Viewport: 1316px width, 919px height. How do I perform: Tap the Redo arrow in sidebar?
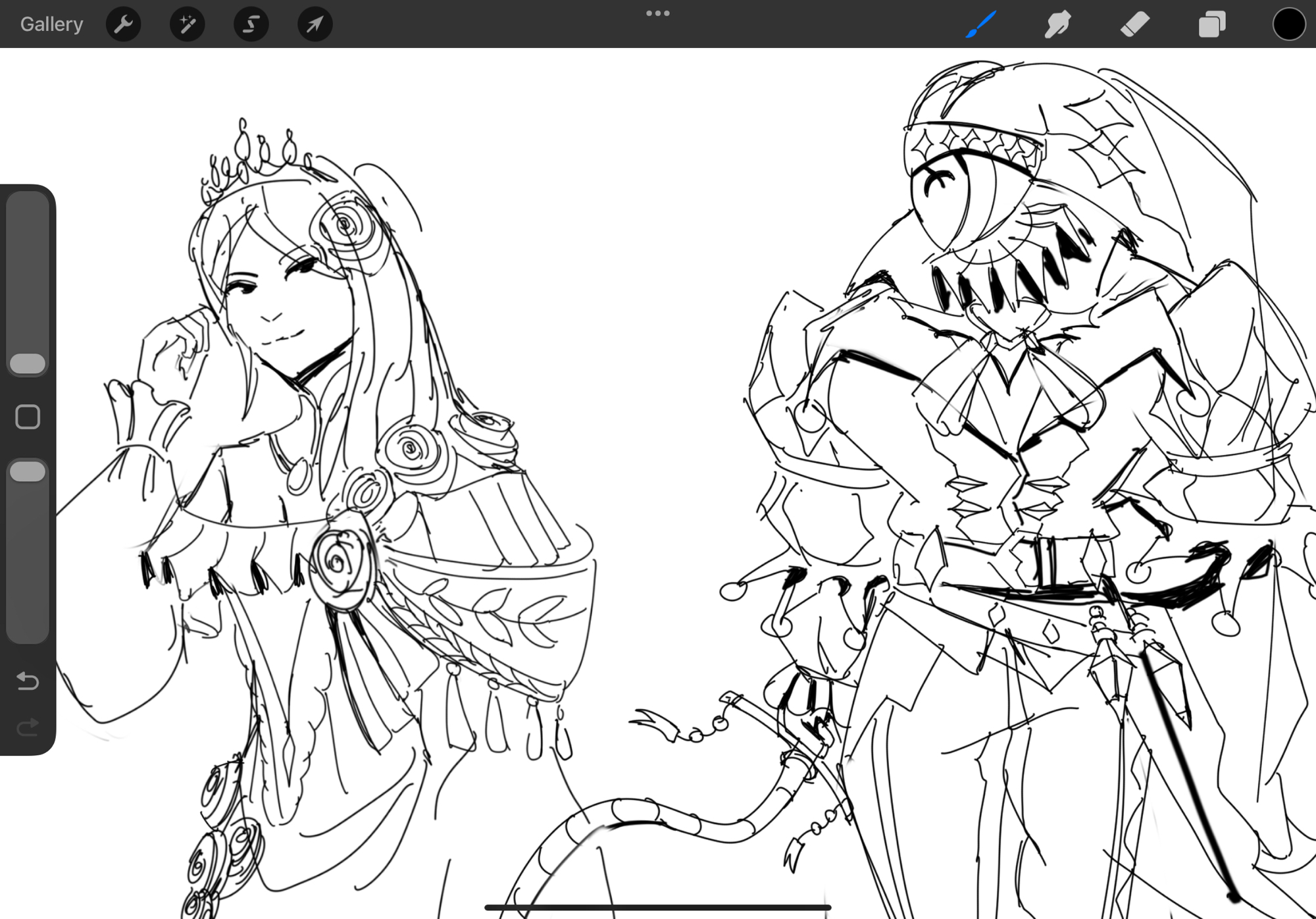[x=28, y=727]
